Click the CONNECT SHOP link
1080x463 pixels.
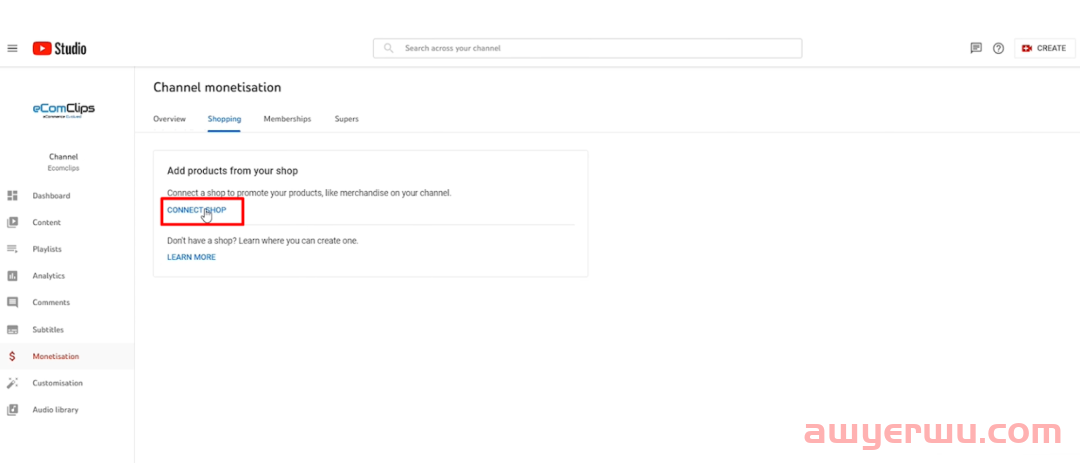click(x=197, y=210)
